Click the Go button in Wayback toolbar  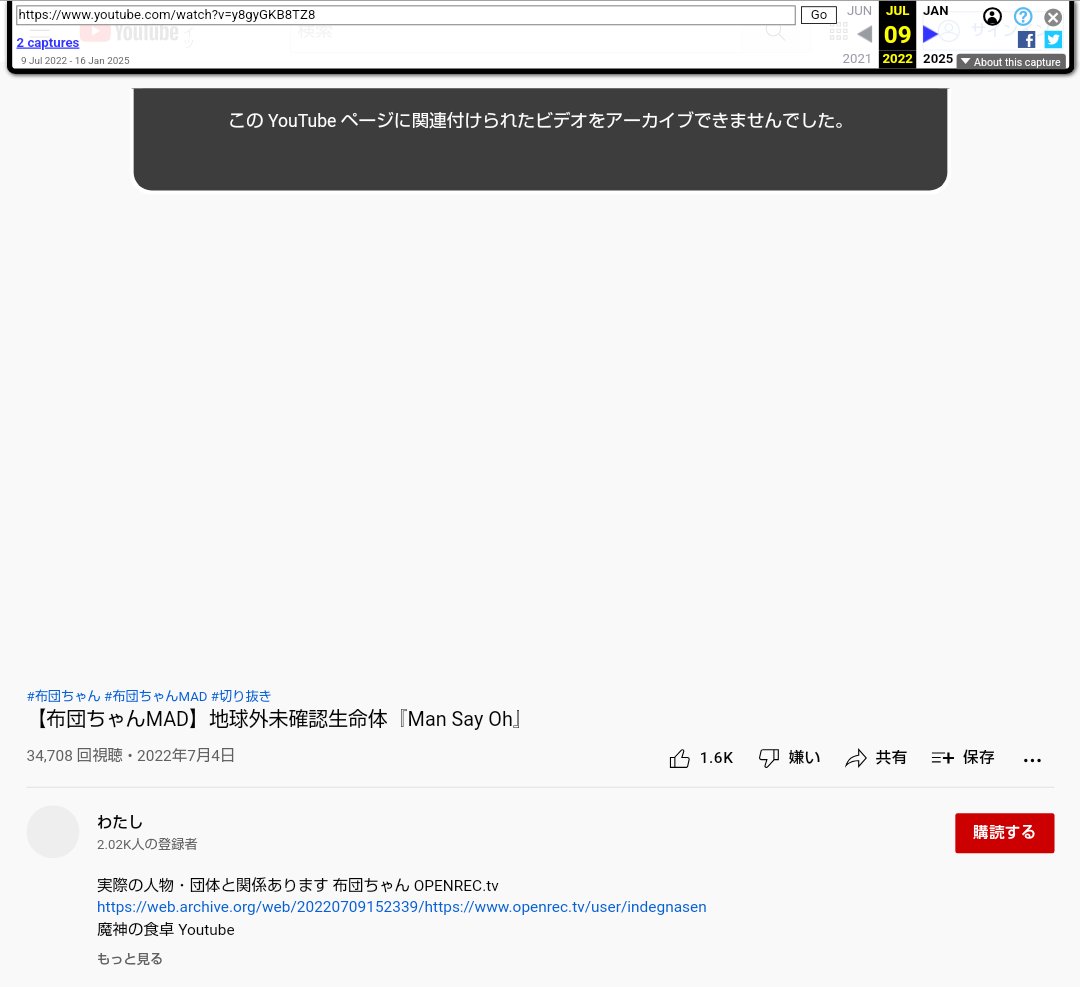point(818,15)
